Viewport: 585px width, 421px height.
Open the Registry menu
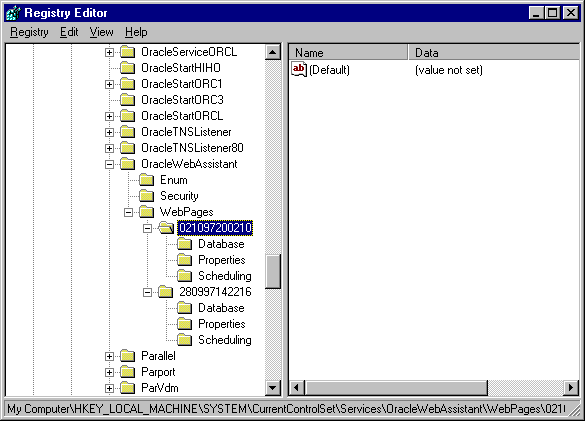point(29,32)
